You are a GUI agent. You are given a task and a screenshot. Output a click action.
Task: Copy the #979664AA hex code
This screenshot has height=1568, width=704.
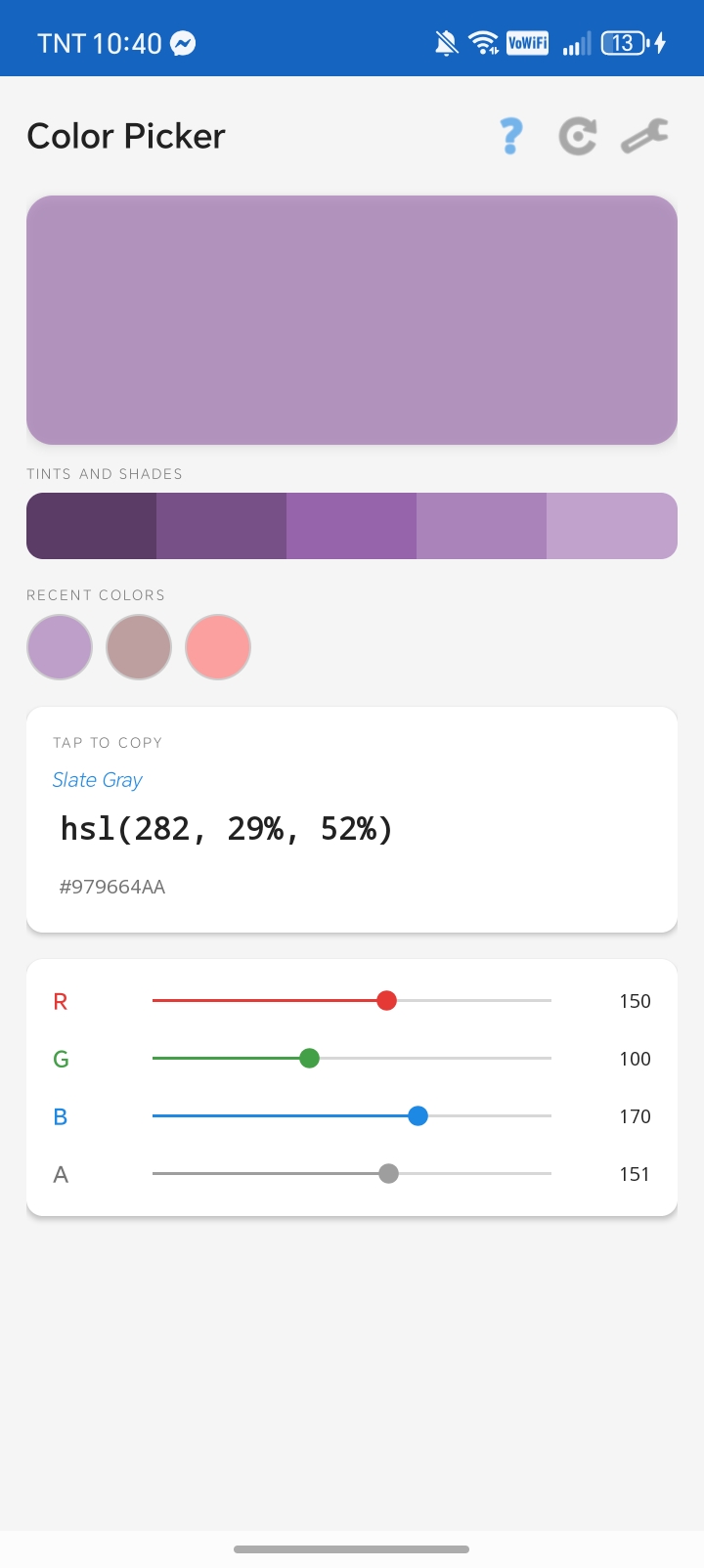click(x=112, y=888)
